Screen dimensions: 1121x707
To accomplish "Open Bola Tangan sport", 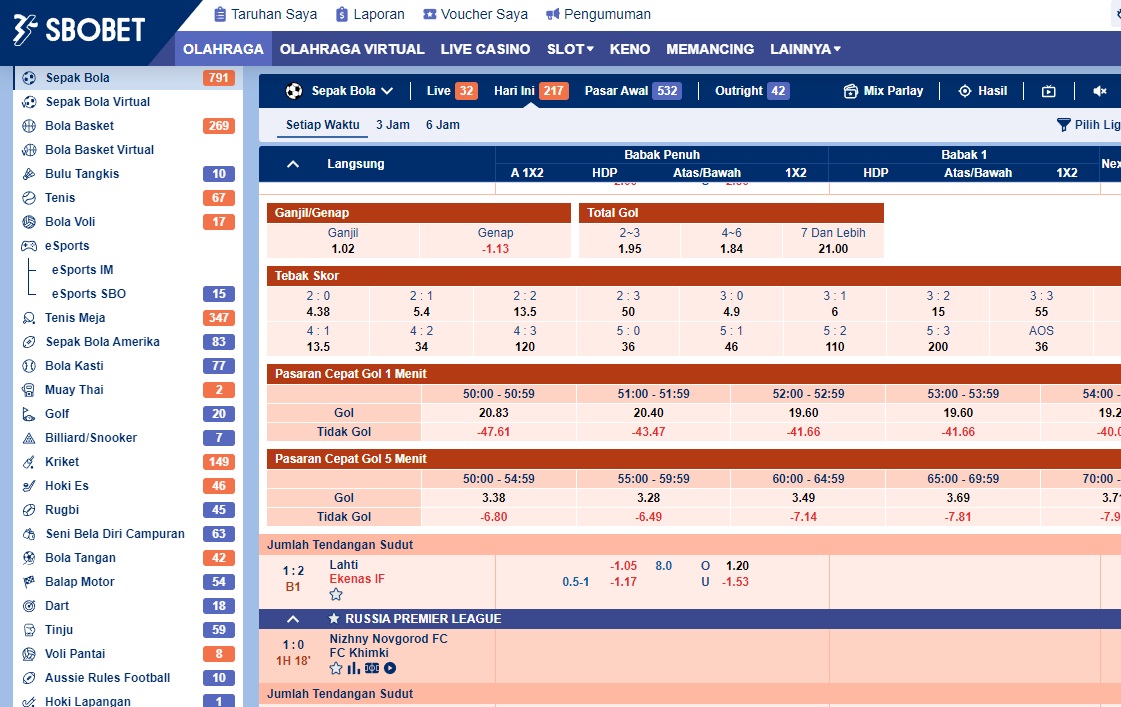I will coord(128,558).
